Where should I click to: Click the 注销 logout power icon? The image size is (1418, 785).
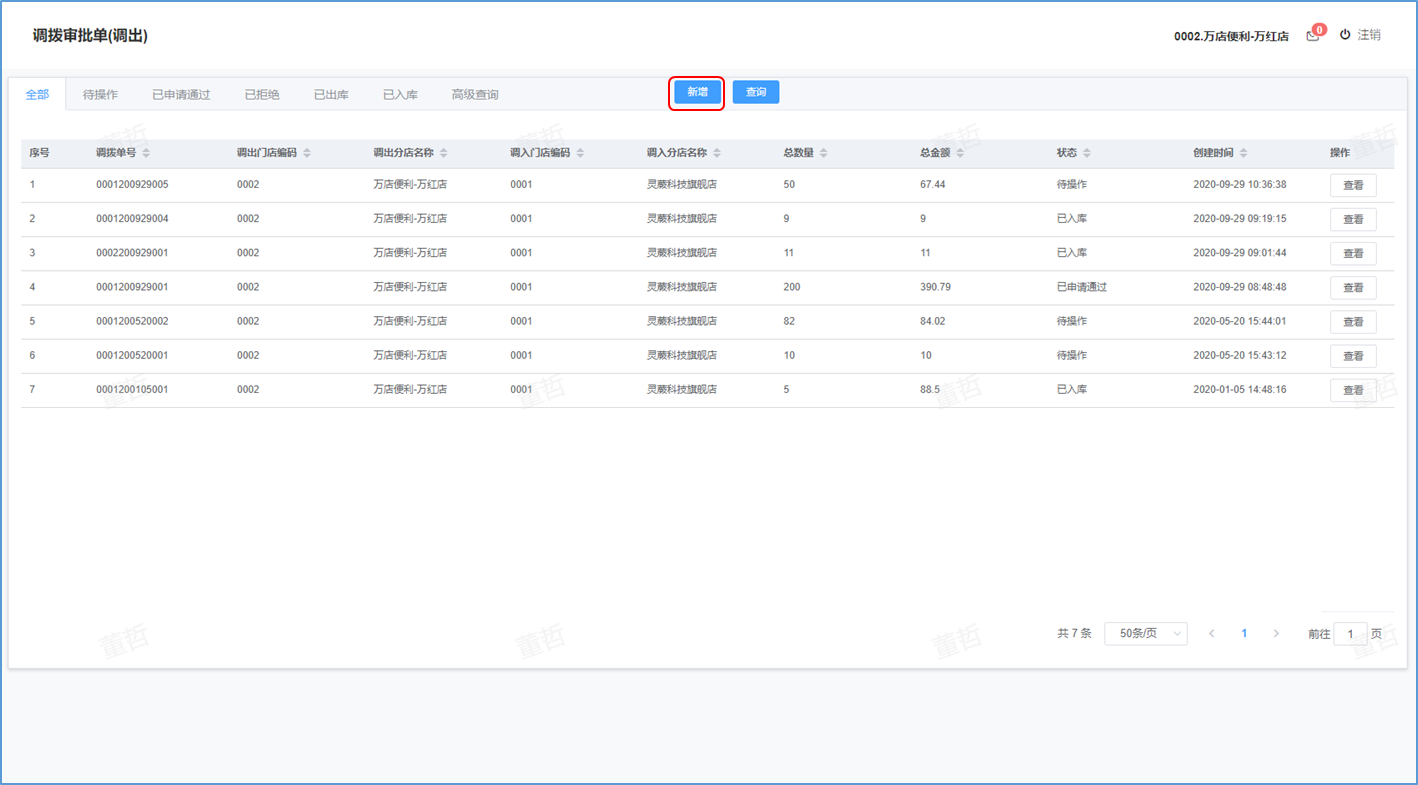point(1345,34)
